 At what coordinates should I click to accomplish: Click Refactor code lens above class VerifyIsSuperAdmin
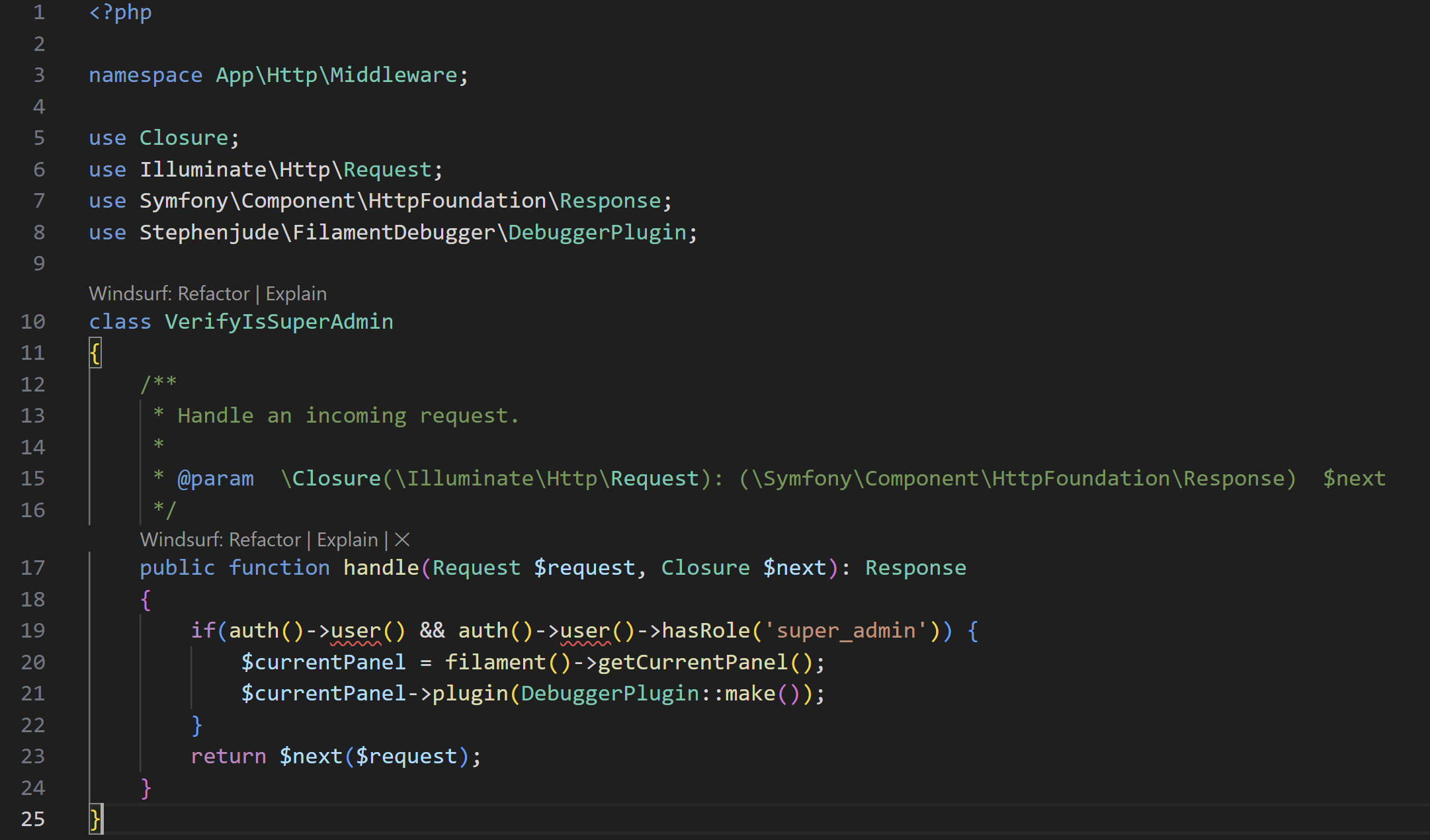coord(213,294)
